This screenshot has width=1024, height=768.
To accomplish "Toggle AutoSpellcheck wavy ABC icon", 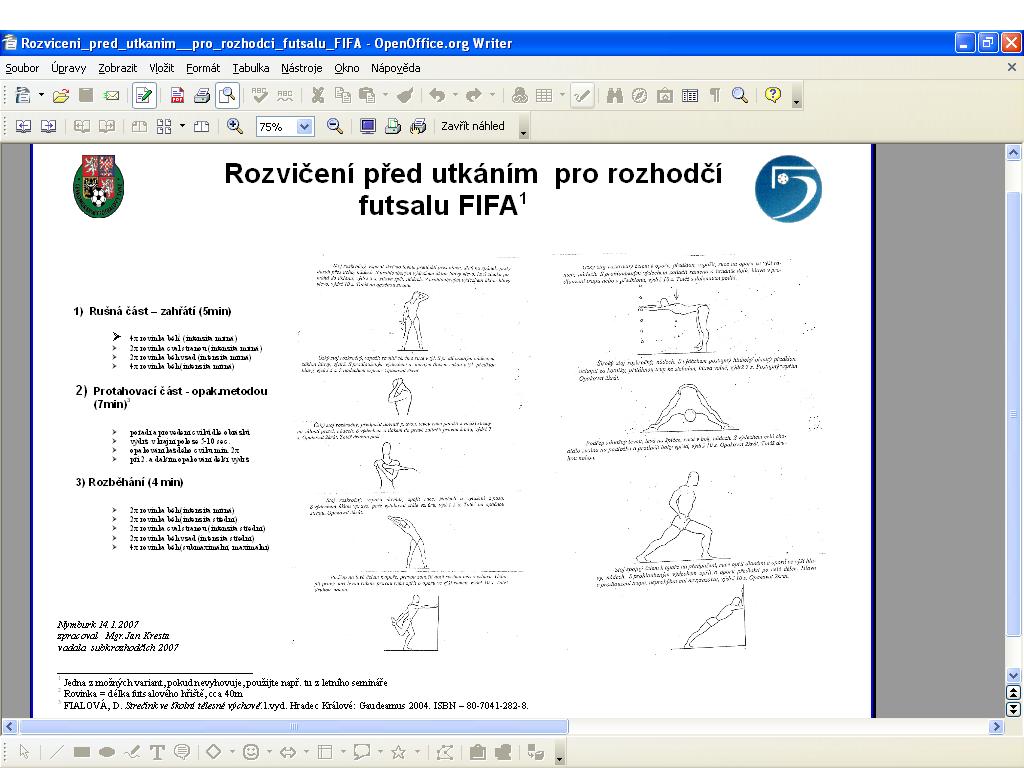I will [x=285, y=96].
